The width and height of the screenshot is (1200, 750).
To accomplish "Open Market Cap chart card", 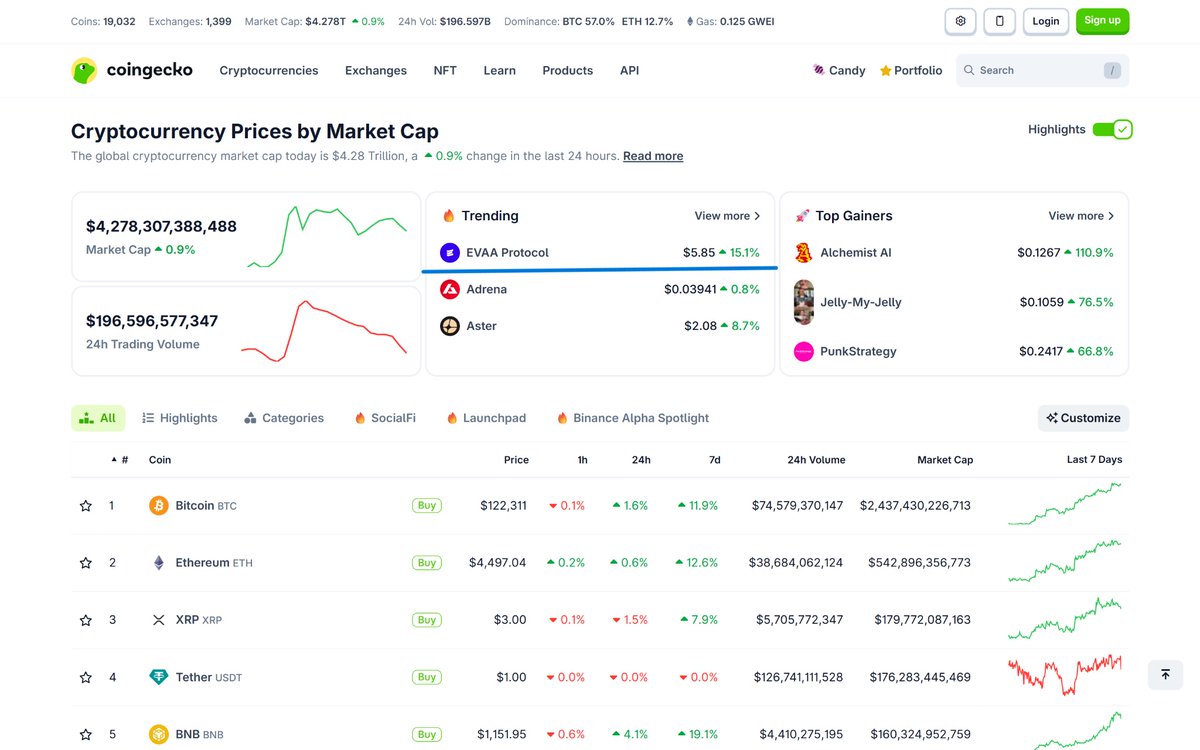I will point(246,237).
